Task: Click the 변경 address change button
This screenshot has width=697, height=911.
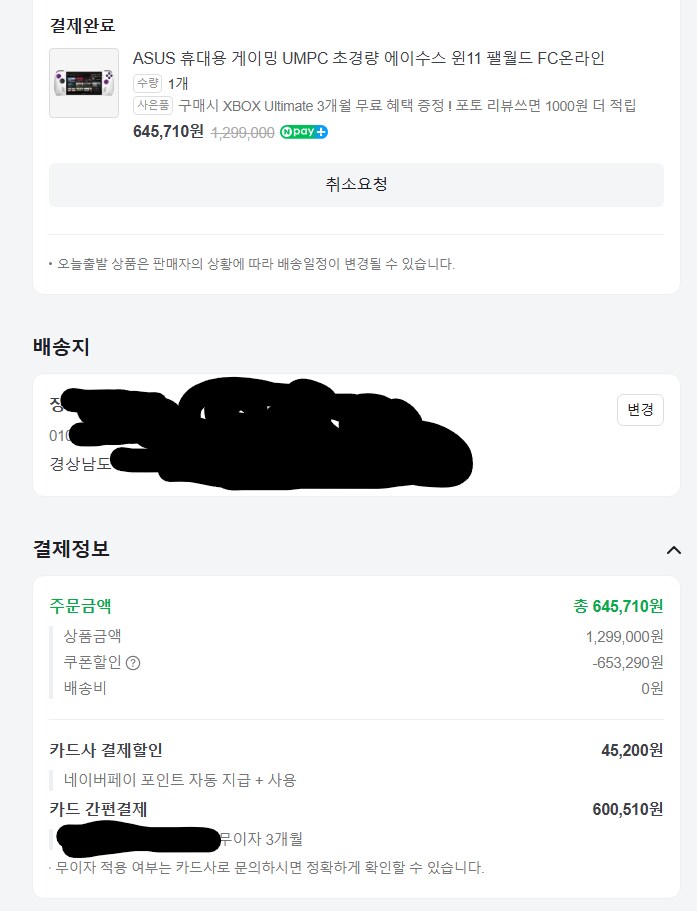Action: (x=638, y=410)
